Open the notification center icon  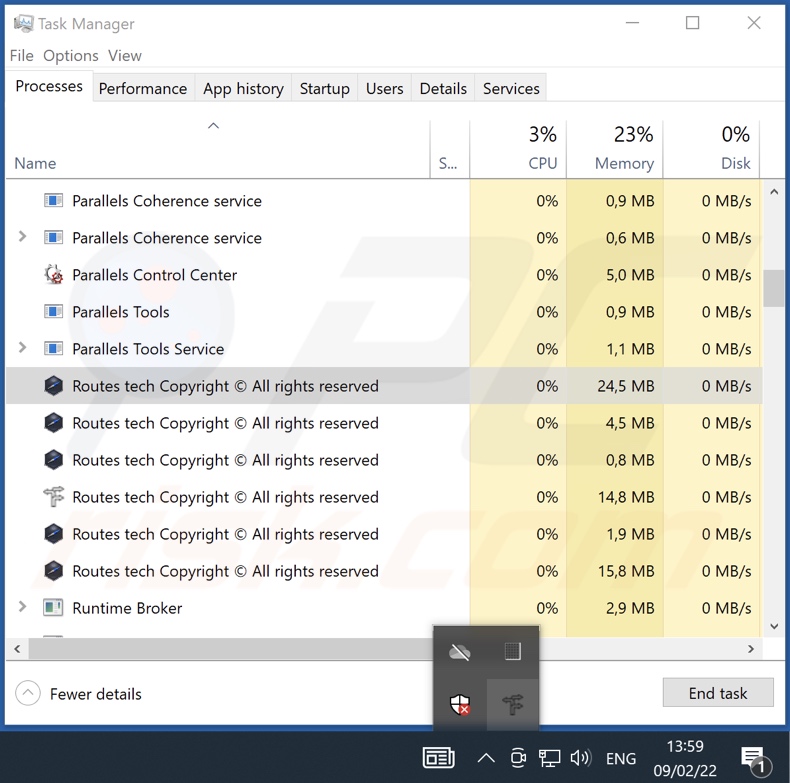756,760
